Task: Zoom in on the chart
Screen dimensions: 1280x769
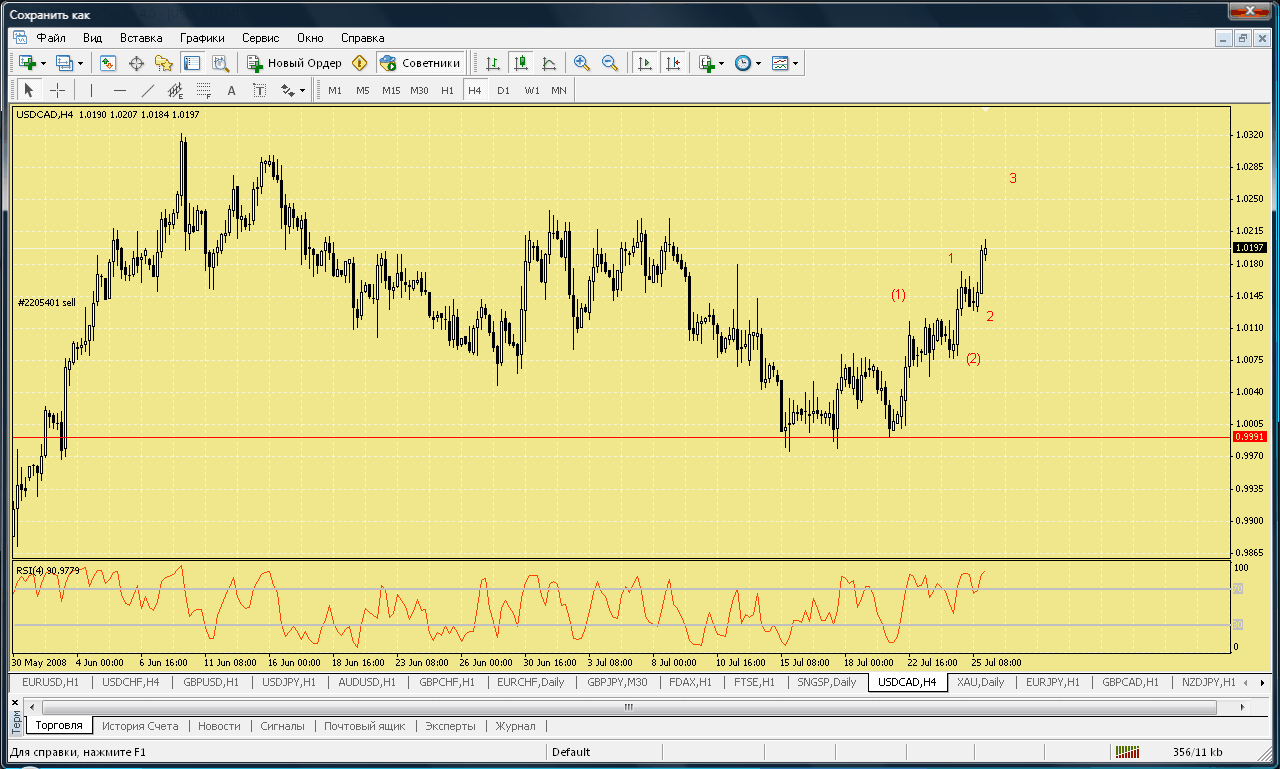Action: pos(582,63)
